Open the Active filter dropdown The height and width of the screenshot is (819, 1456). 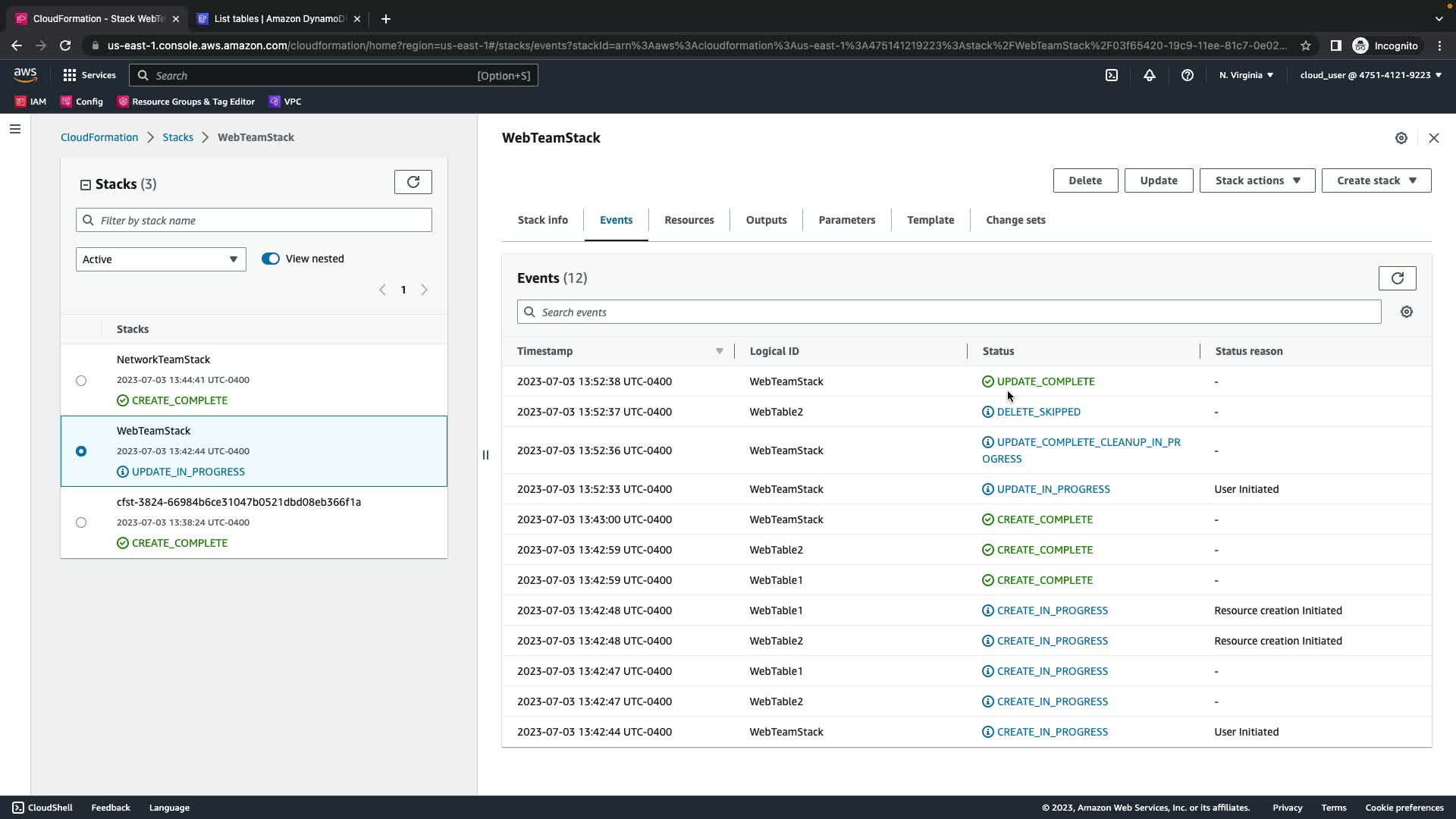[161, 259]
